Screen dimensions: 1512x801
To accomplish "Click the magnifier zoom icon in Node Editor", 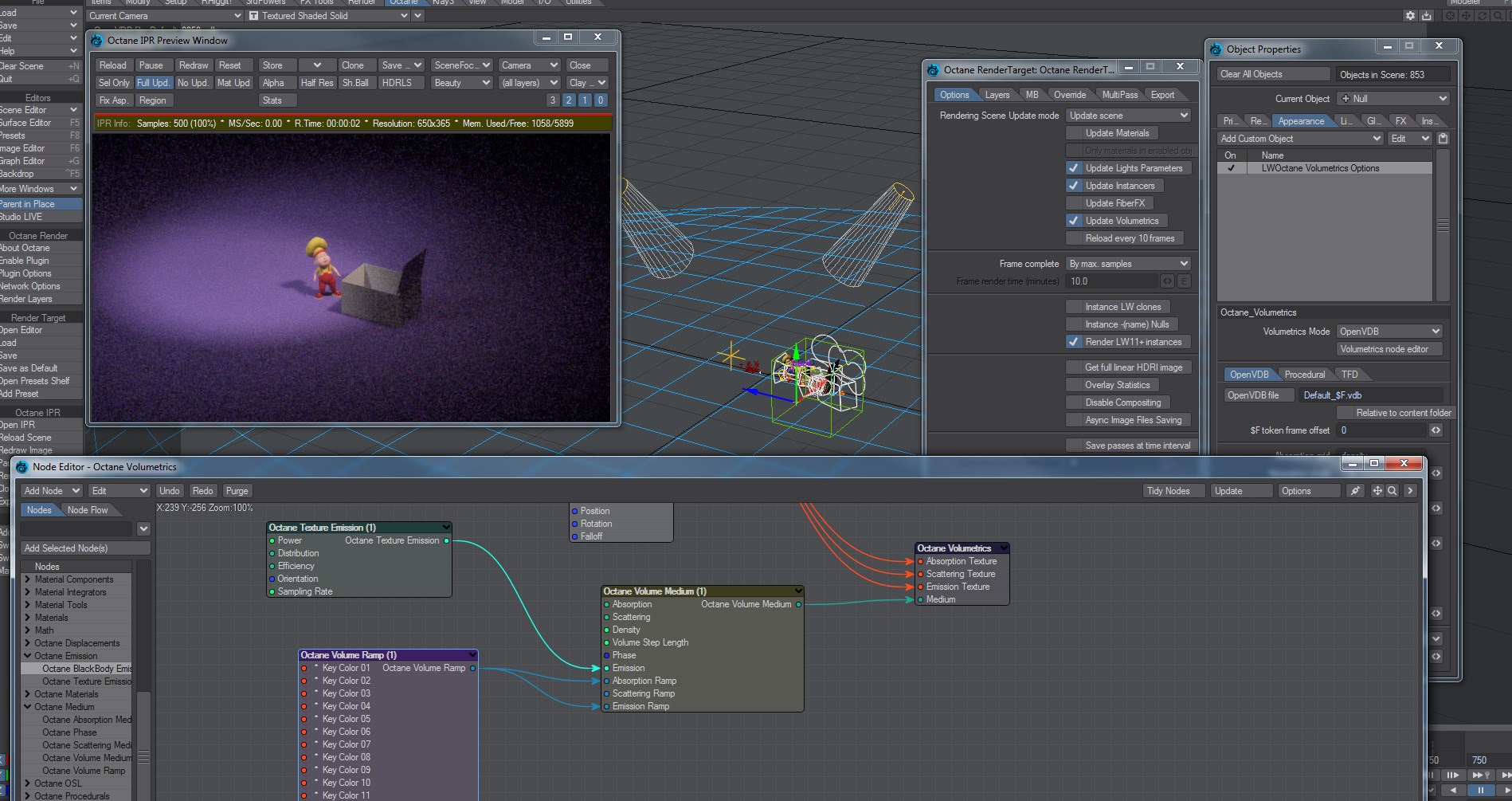I will (x=1392, y=491).
